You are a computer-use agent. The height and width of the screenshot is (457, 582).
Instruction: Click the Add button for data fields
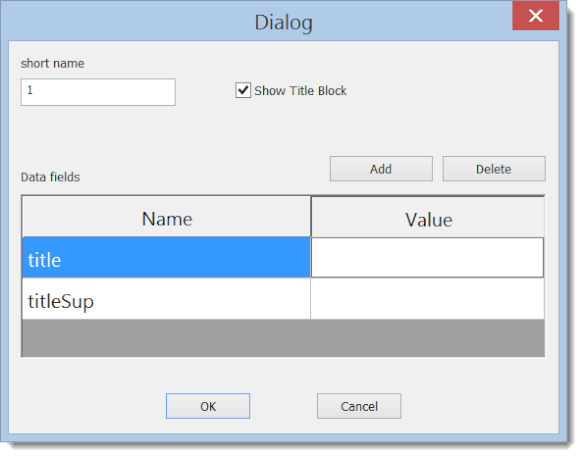coord(381,169)
